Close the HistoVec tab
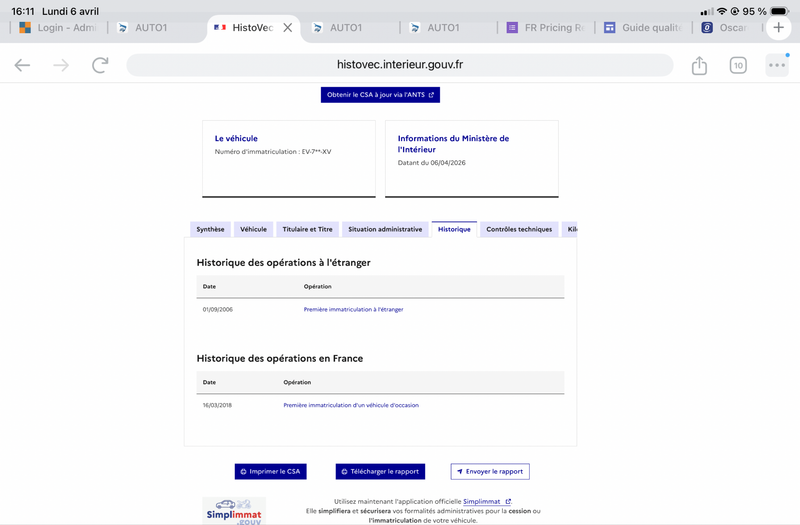Screen dimensions: 800x525 click(x=288, y=28)
